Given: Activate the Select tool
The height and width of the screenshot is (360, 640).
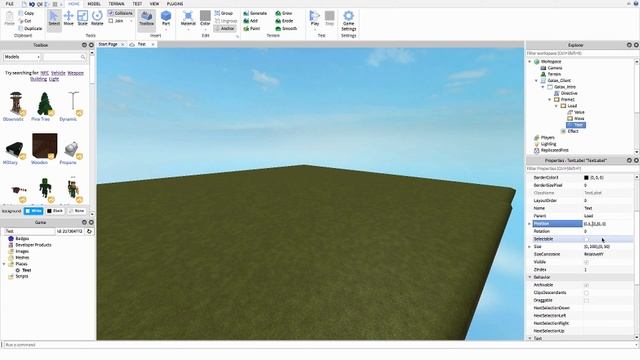Looking at the screenshot, I should pos(54,19).
